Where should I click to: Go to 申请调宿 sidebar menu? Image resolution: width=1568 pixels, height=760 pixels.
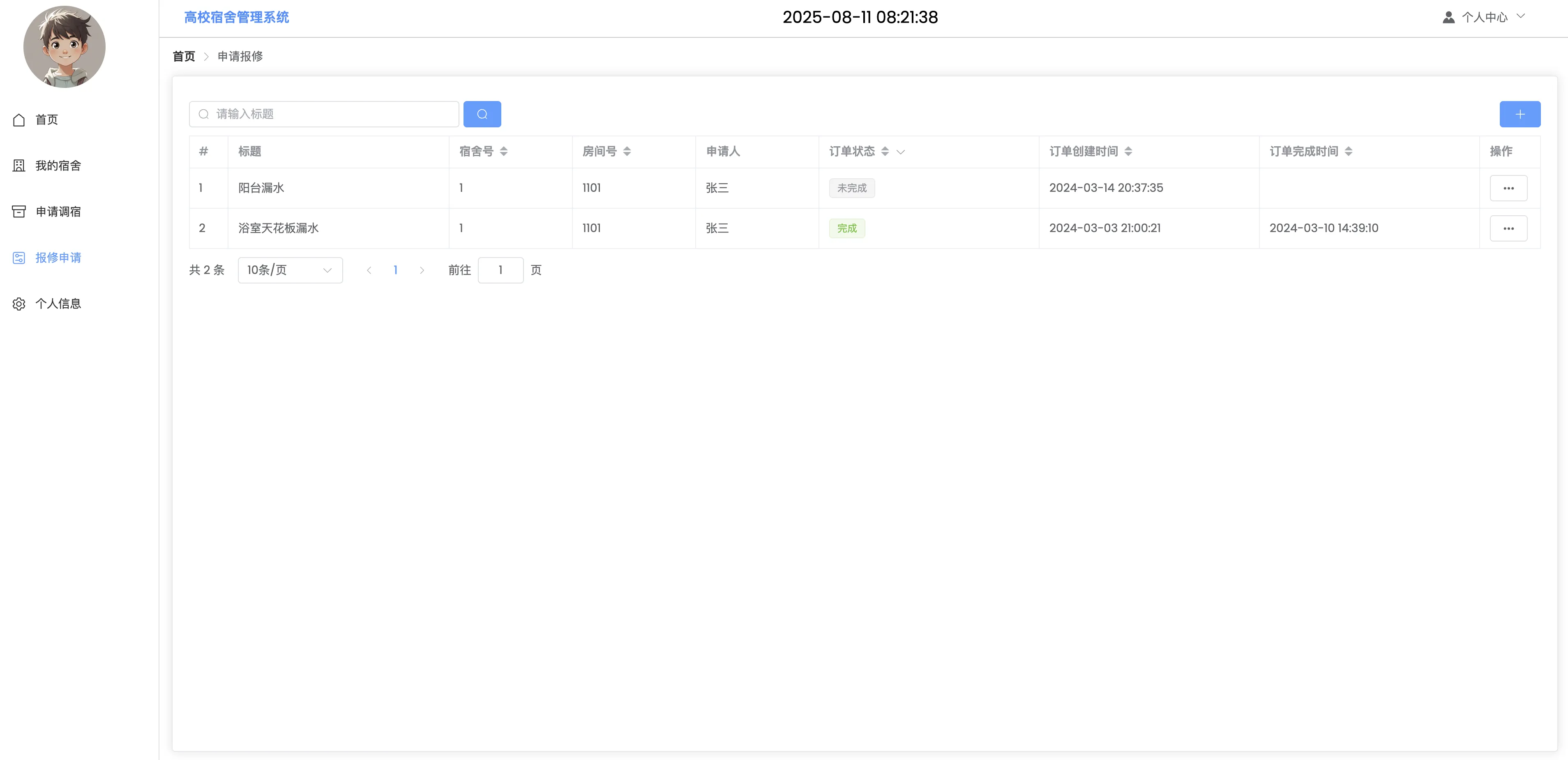pyautogui.click(x=57, y=212)
